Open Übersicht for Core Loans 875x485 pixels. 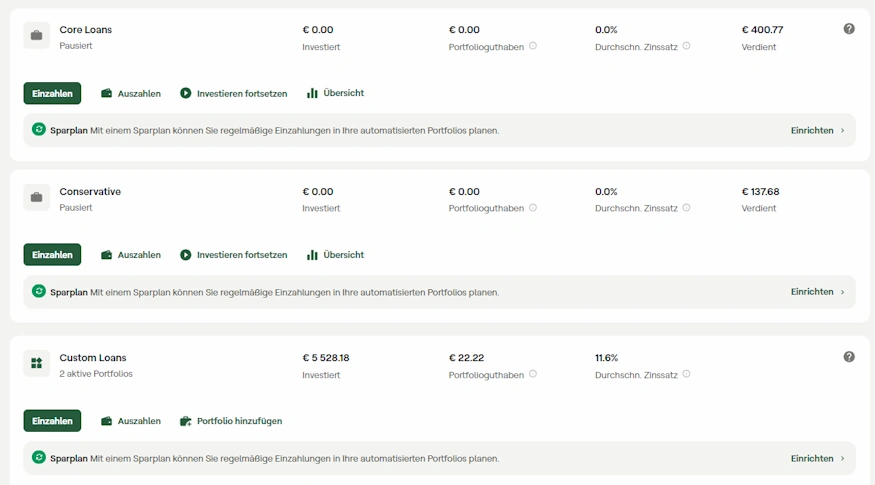point(335,93)
